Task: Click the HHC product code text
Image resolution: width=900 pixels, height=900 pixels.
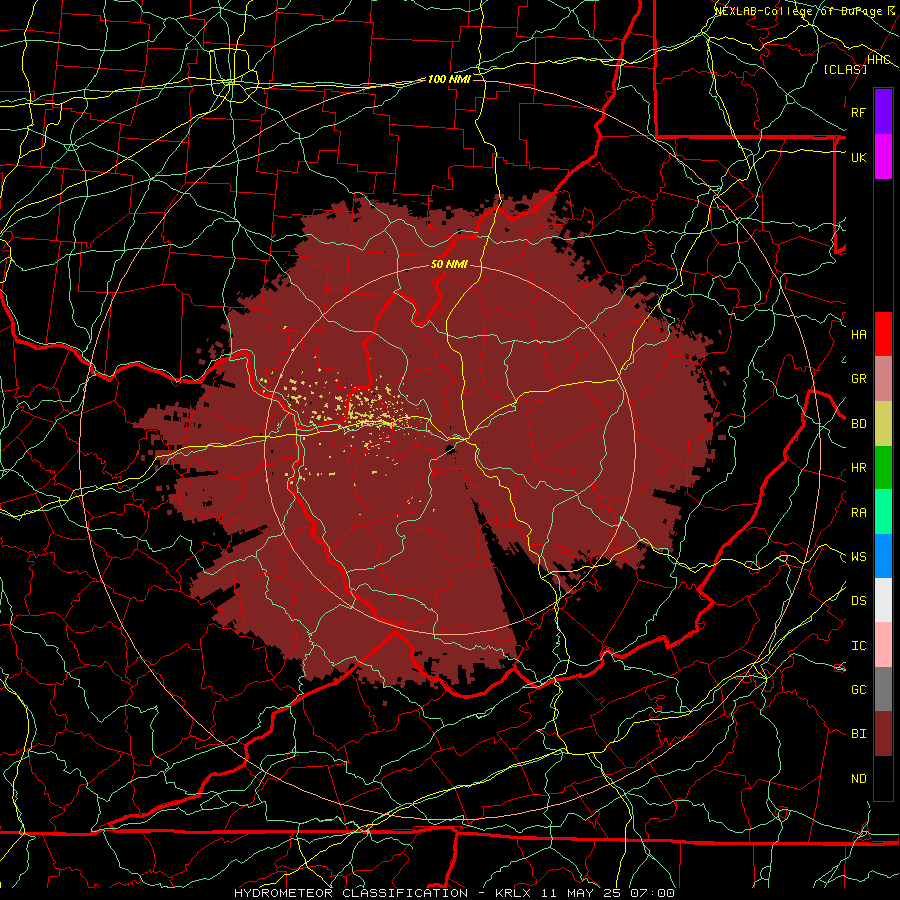Action: point(879,60)
